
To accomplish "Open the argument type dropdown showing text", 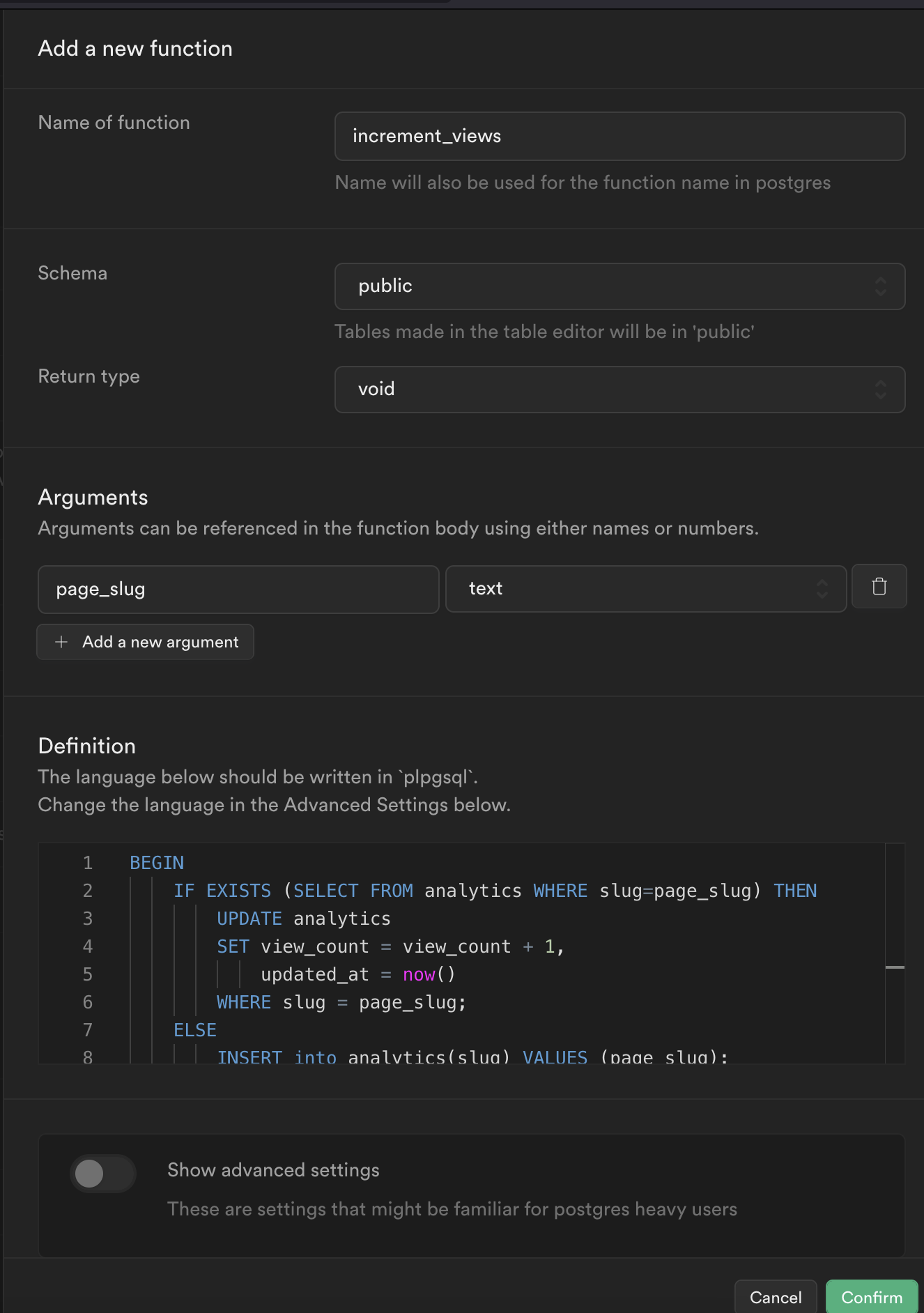I will point(646,589).
